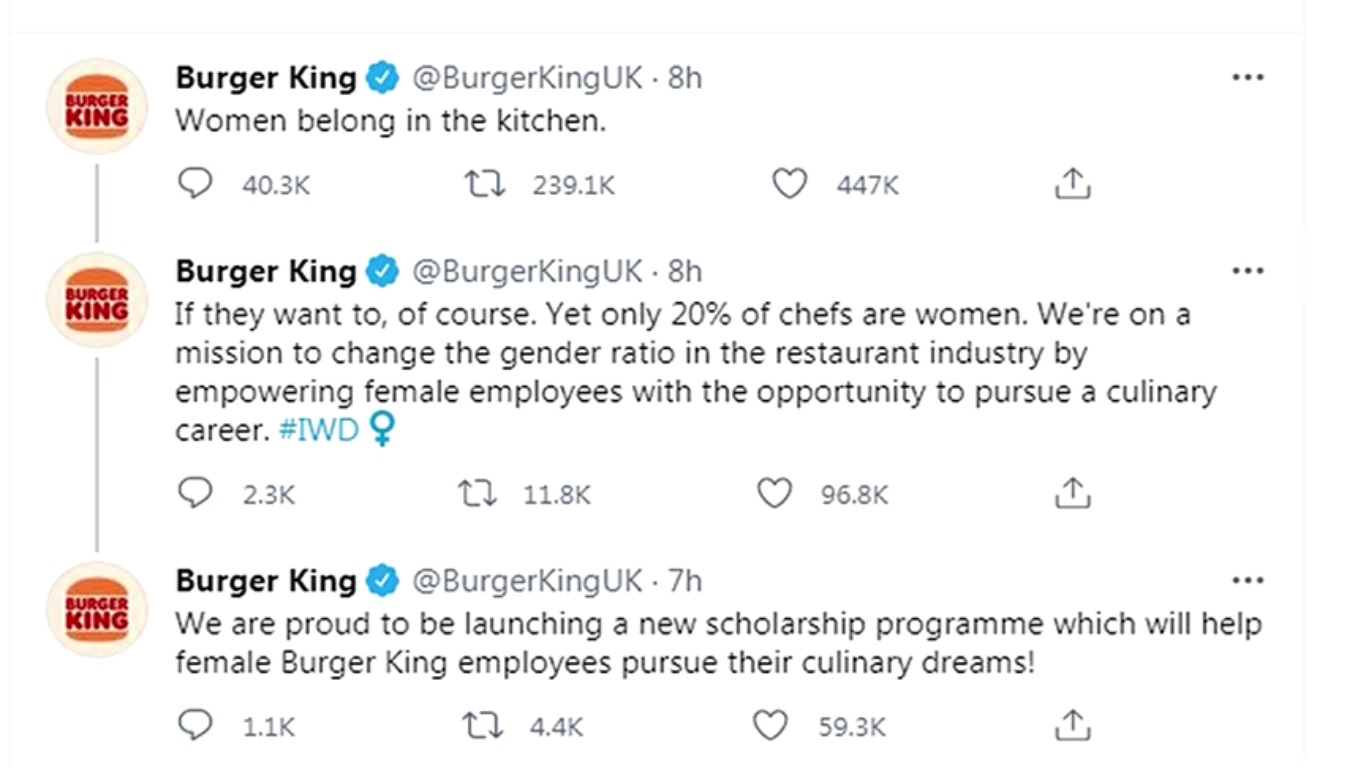1366x768 pixels.
Task: Reply to the "Women belong in the kitchen" tweet
Action: [x=195, y=185]
